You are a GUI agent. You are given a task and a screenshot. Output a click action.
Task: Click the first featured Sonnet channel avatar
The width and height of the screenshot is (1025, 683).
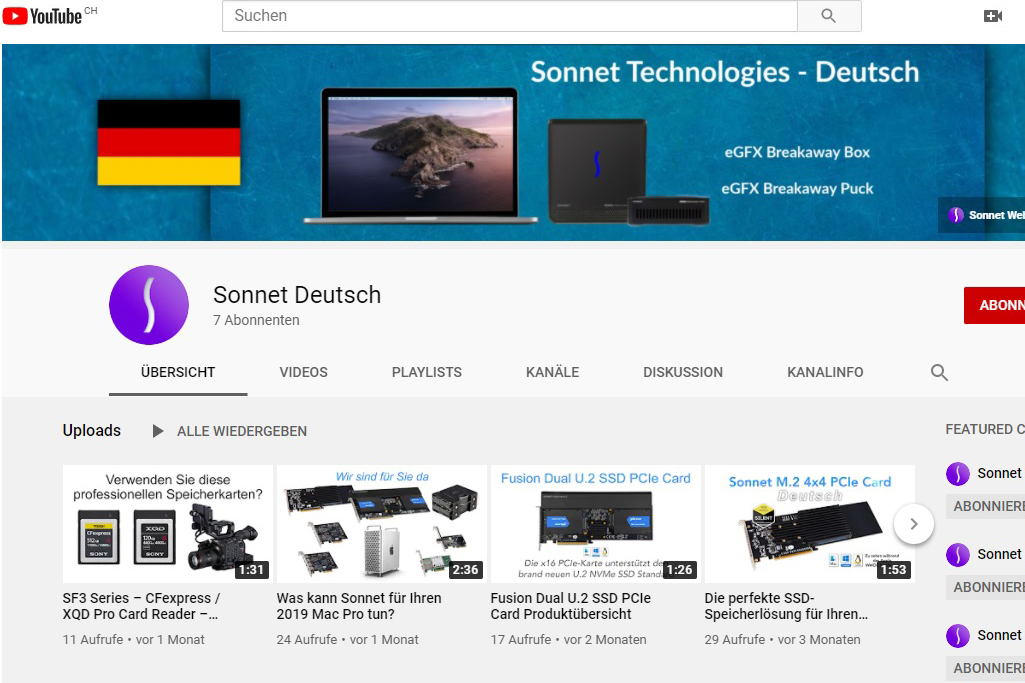pyautogui.click(x=958, y=473)
